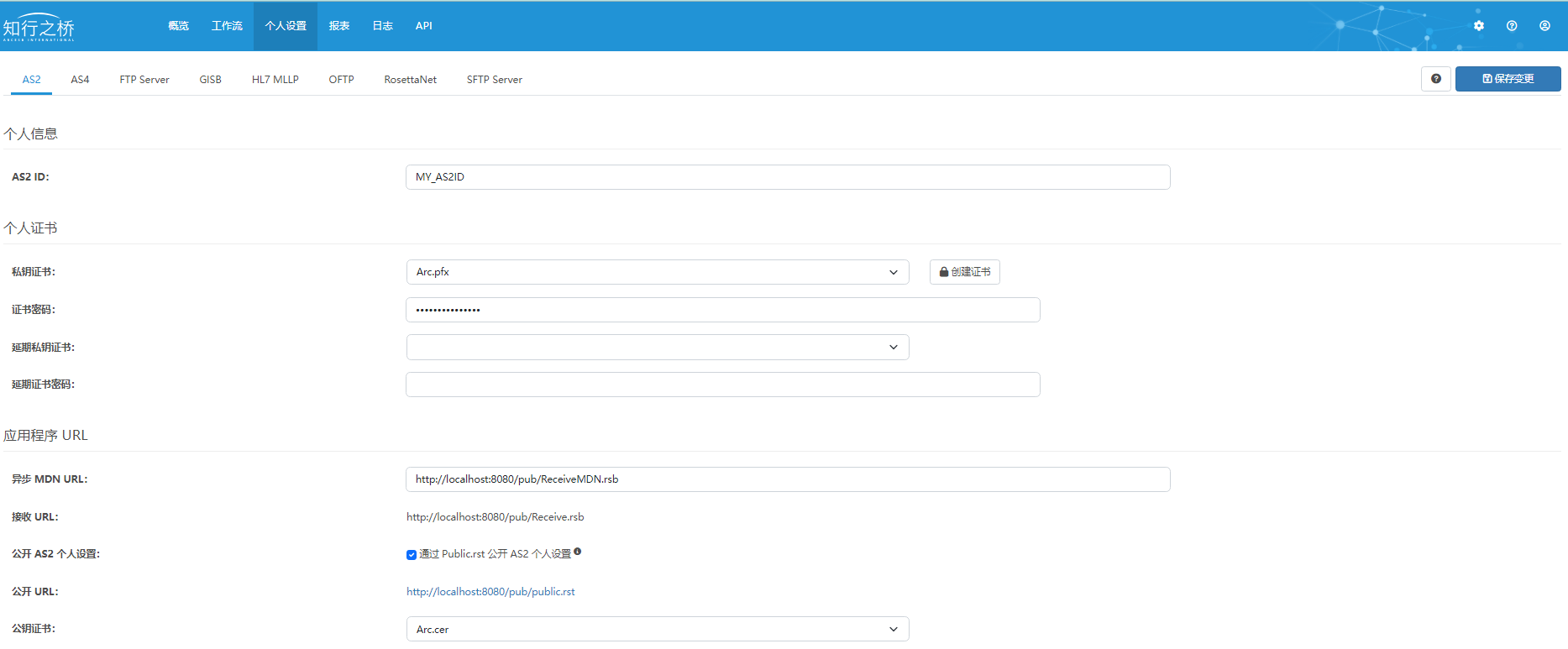Open the 日志 menu item

pos(382,26)
